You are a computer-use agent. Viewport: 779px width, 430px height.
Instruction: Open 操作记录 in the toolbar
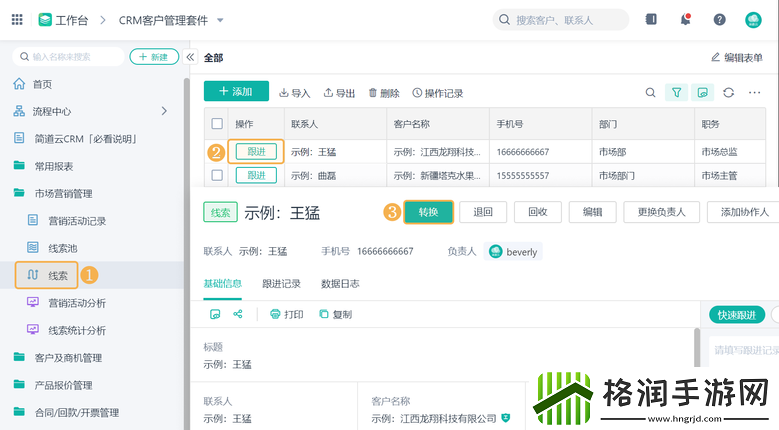438,93
